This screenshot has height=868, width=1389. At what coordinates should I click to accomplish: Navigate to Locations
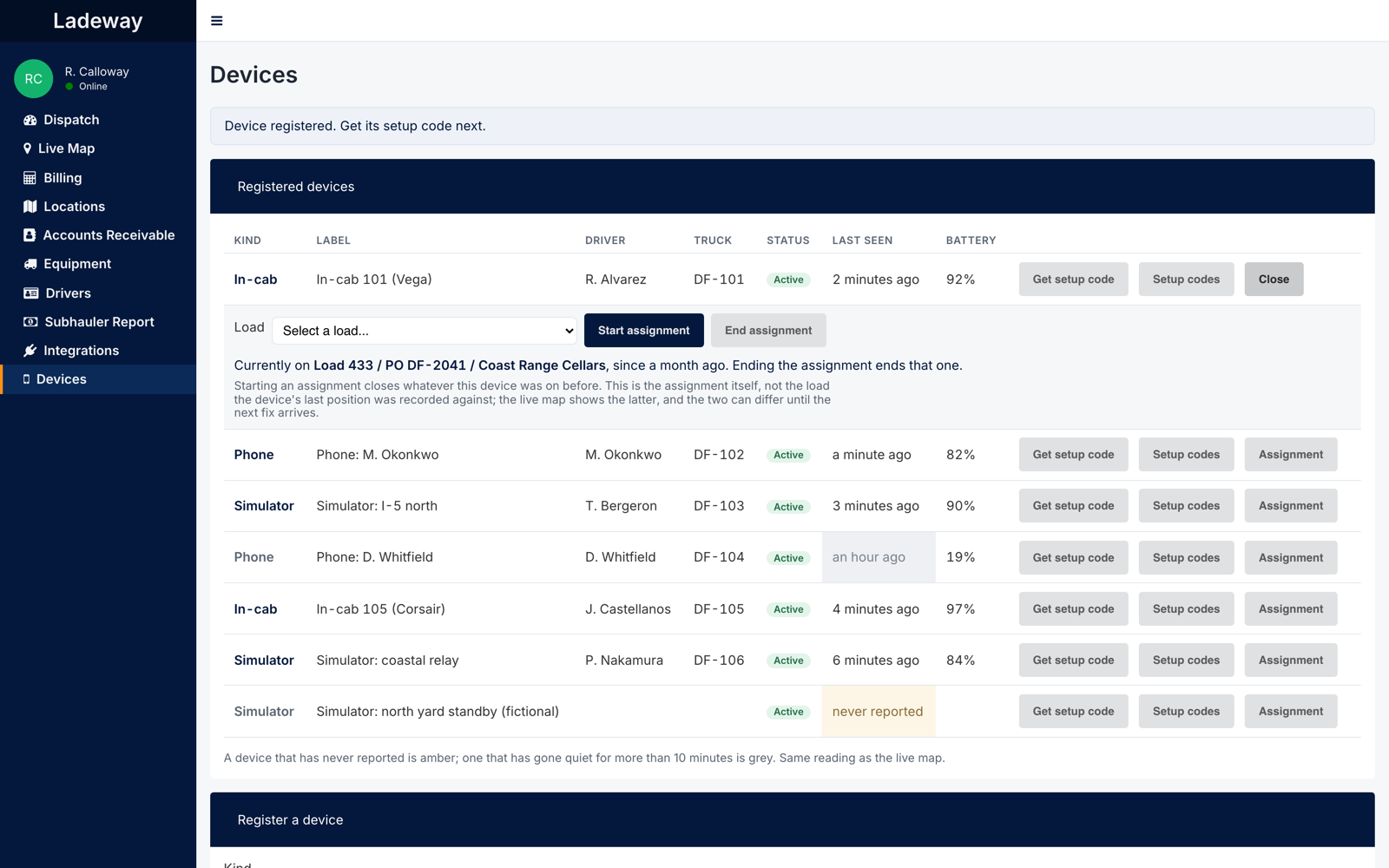coord(98,207)
